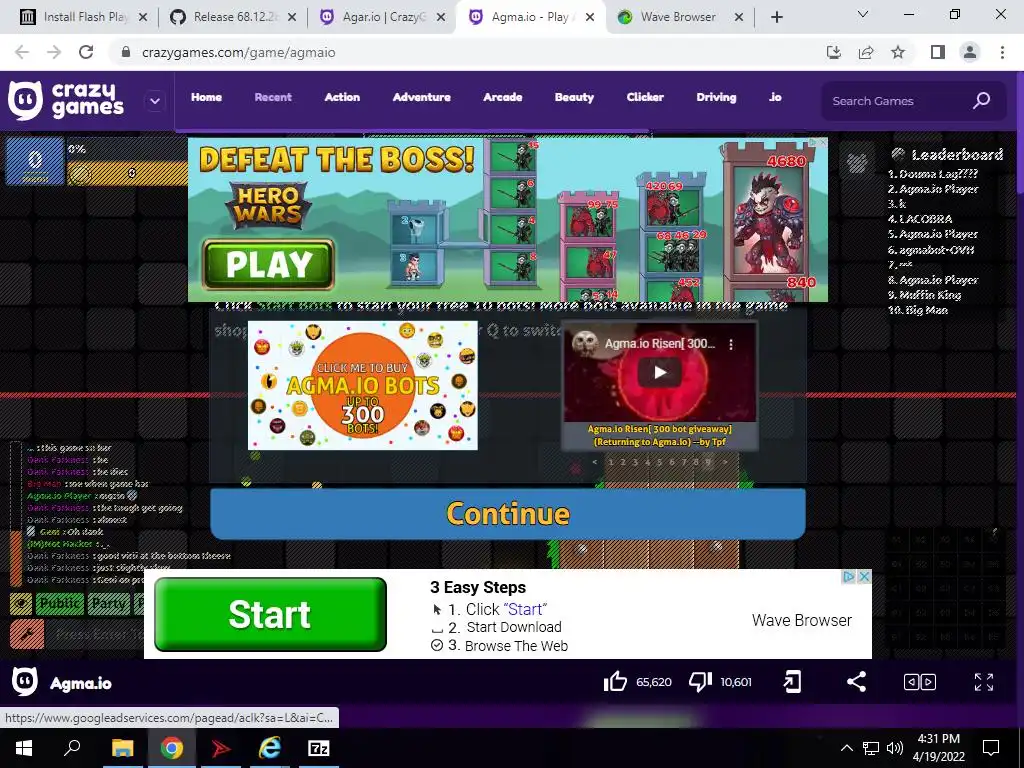Dislike the game with thumbs down
Screen dimensions: 1024x768
700,682
